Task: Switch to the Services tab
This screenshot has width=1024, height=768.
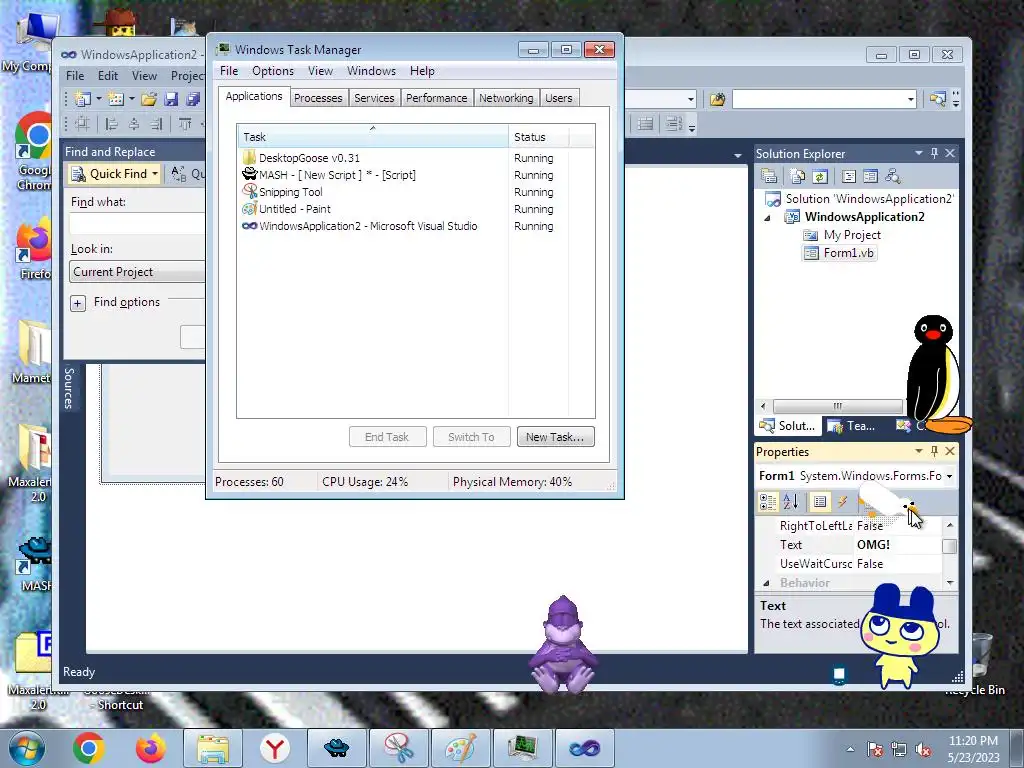Action: point(374,98)
